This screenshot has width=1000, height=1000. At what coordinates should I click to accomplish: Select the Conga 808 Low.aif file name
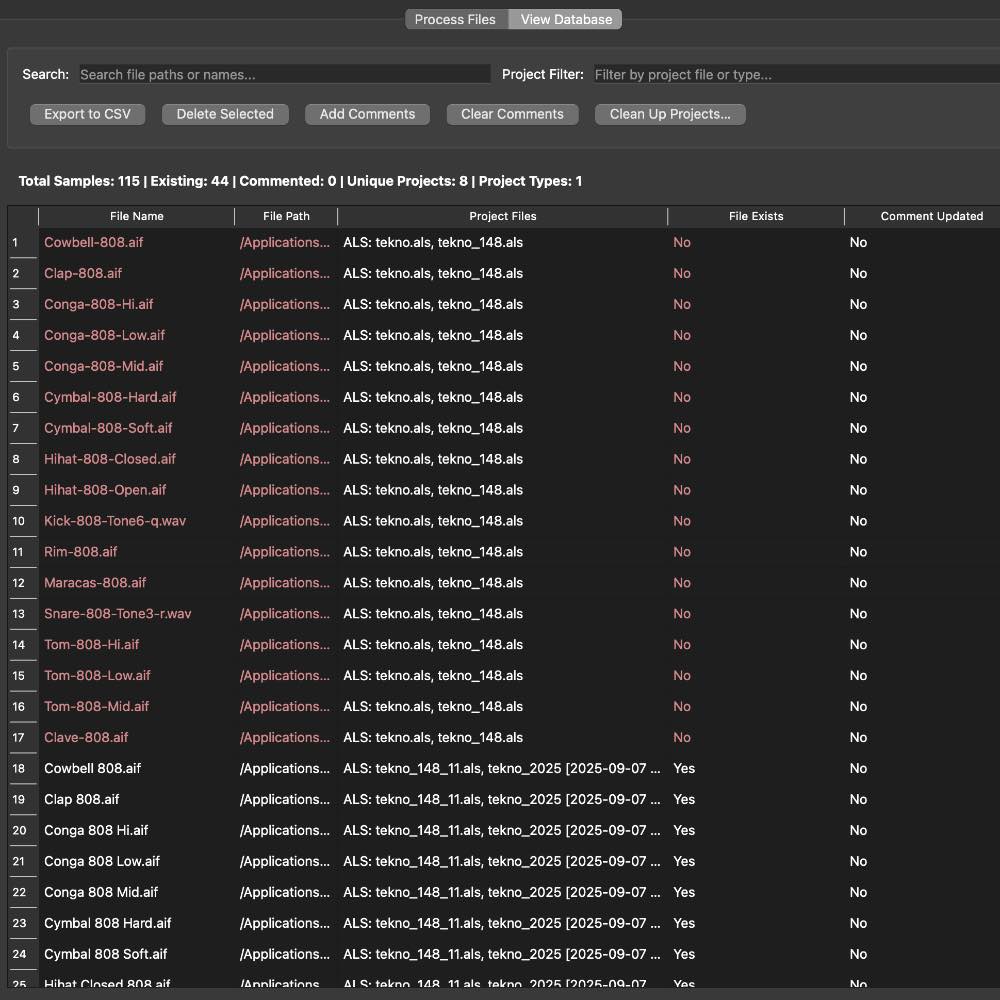pyautogui.click(x=102, y=861)
